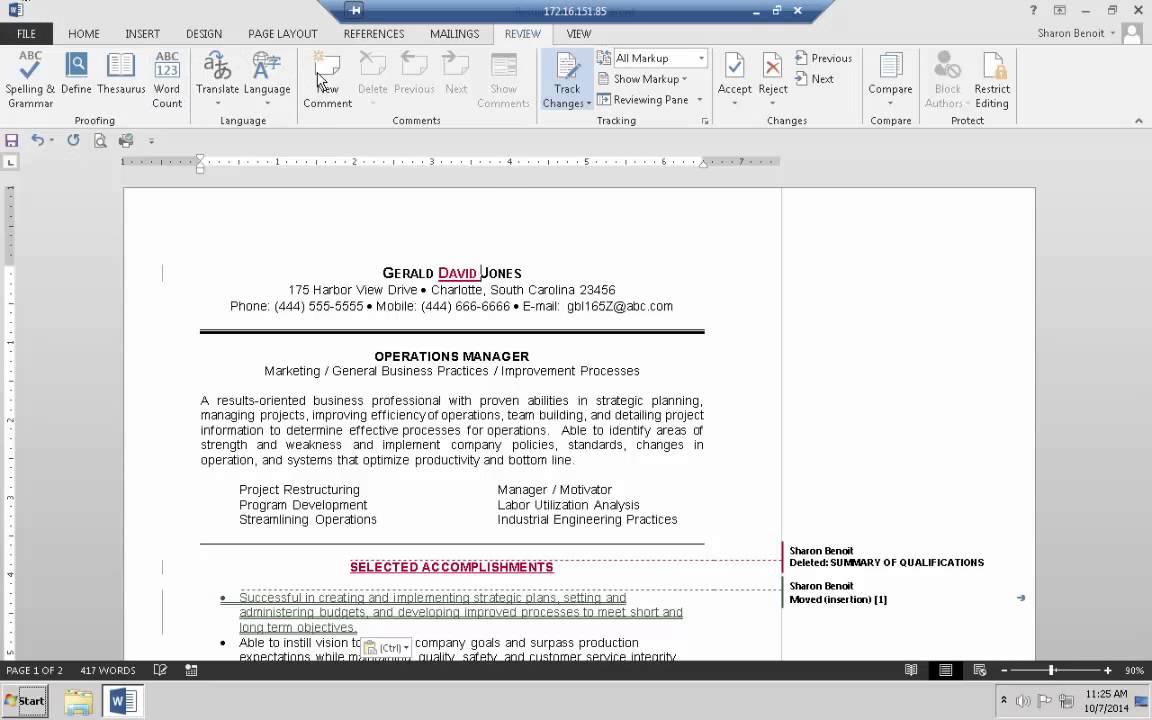Save the document from Quick Access
Viewport: 1152px width, 720px height.
click(12, 140)
